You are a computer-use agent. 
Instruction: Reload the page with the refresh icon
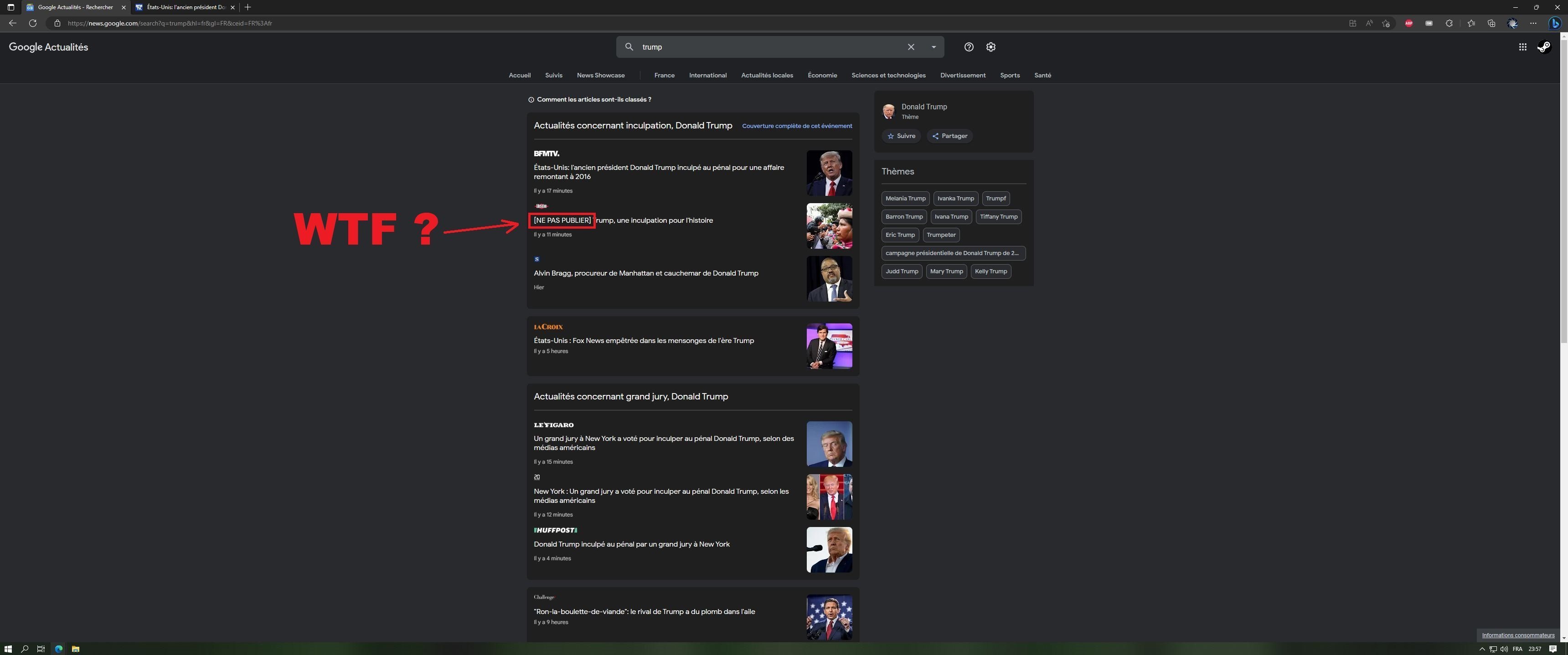pos(33,23)
